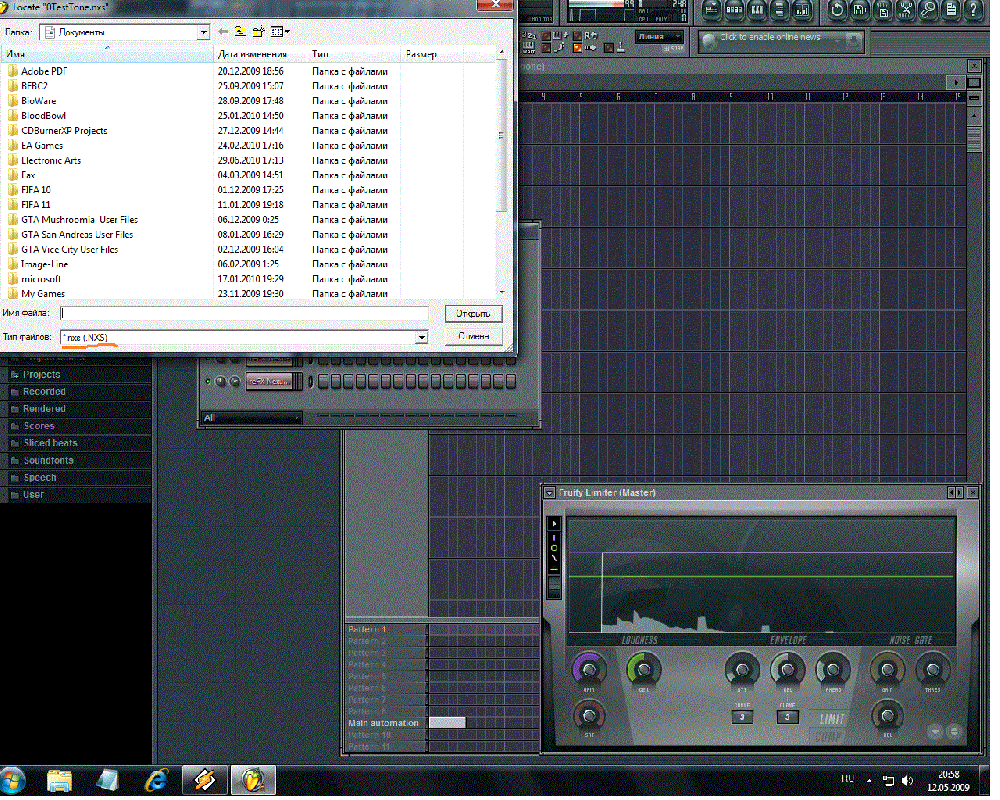This screenshot has width=1000, height=800.
Task: Click the Открыть button
Action: tap(474, 315)
